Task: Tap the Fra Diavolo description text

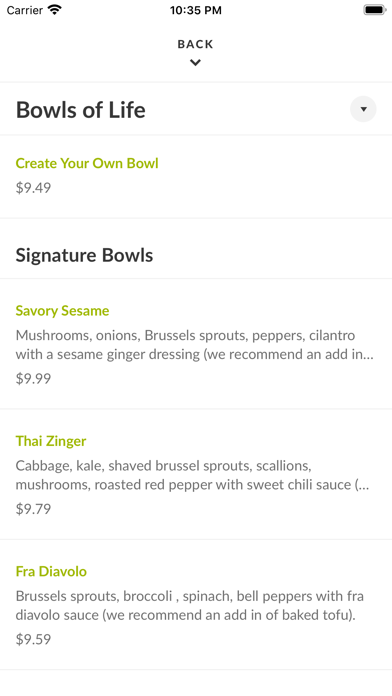Action: 190,605
